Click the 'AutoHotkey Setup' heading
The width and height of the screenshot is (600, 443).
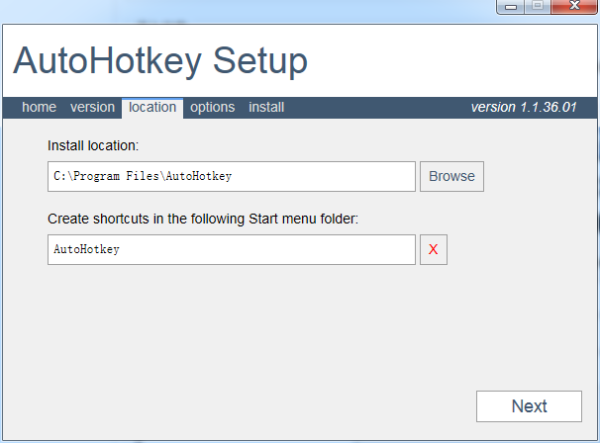coord(160,61)
